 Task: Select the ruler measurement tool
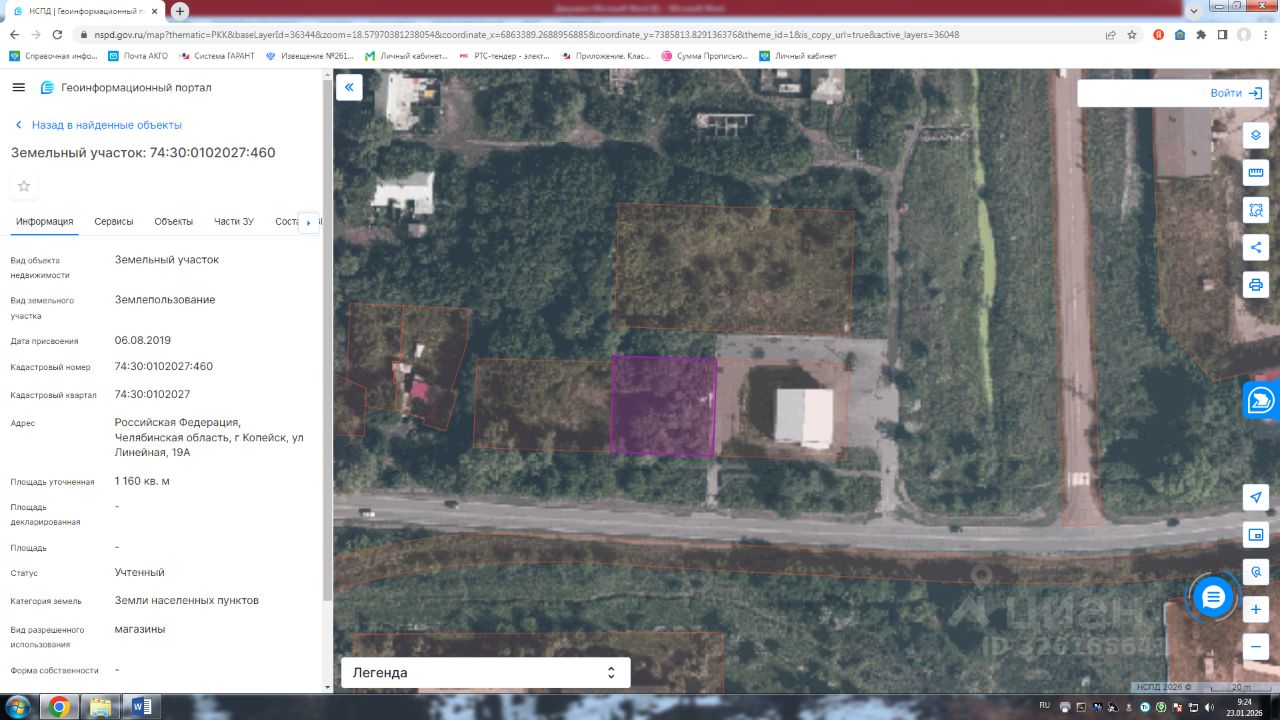click(x=1256, y=172)
